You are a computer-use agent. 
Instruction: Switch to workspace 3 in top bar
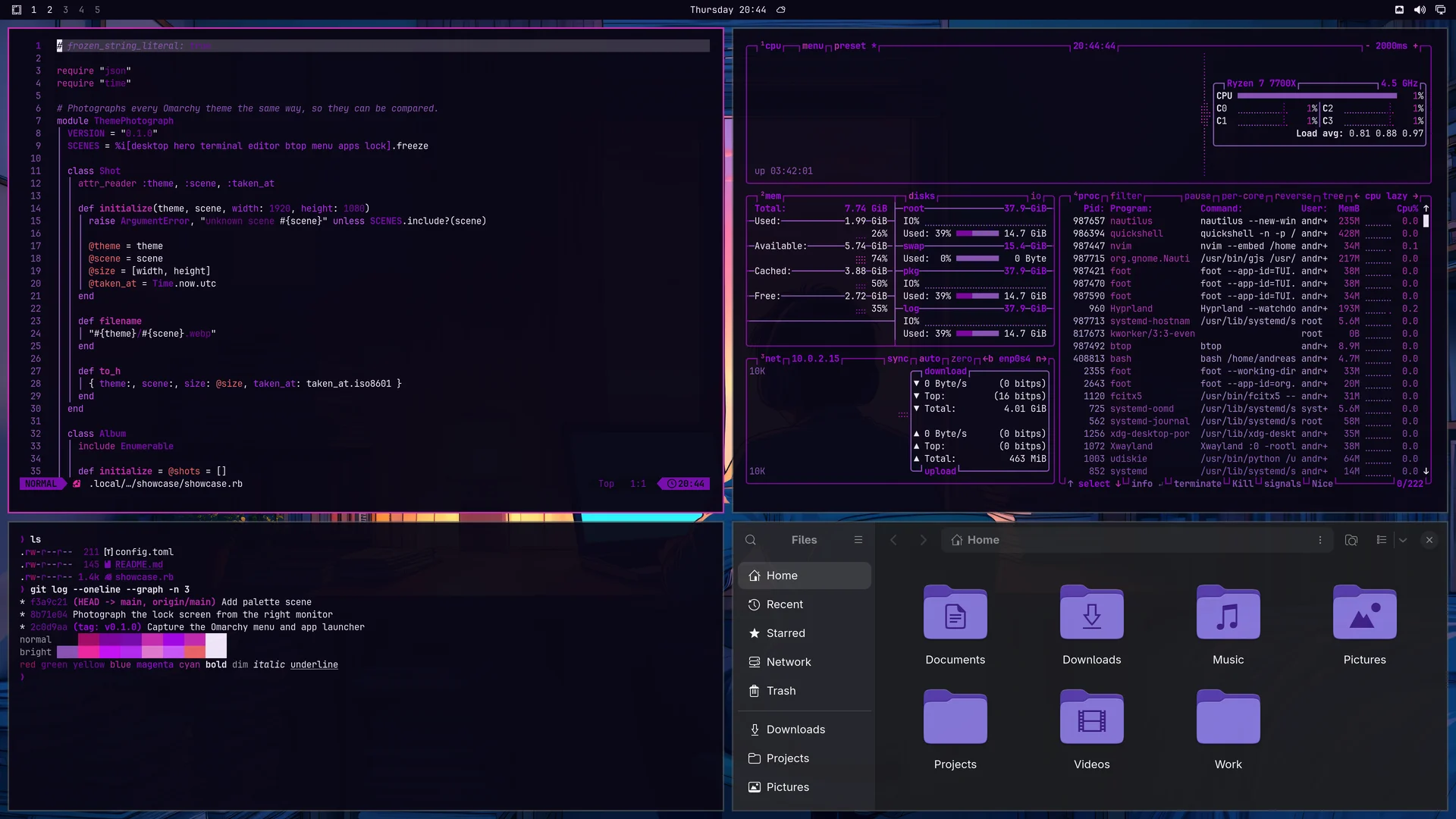[65, 10]
